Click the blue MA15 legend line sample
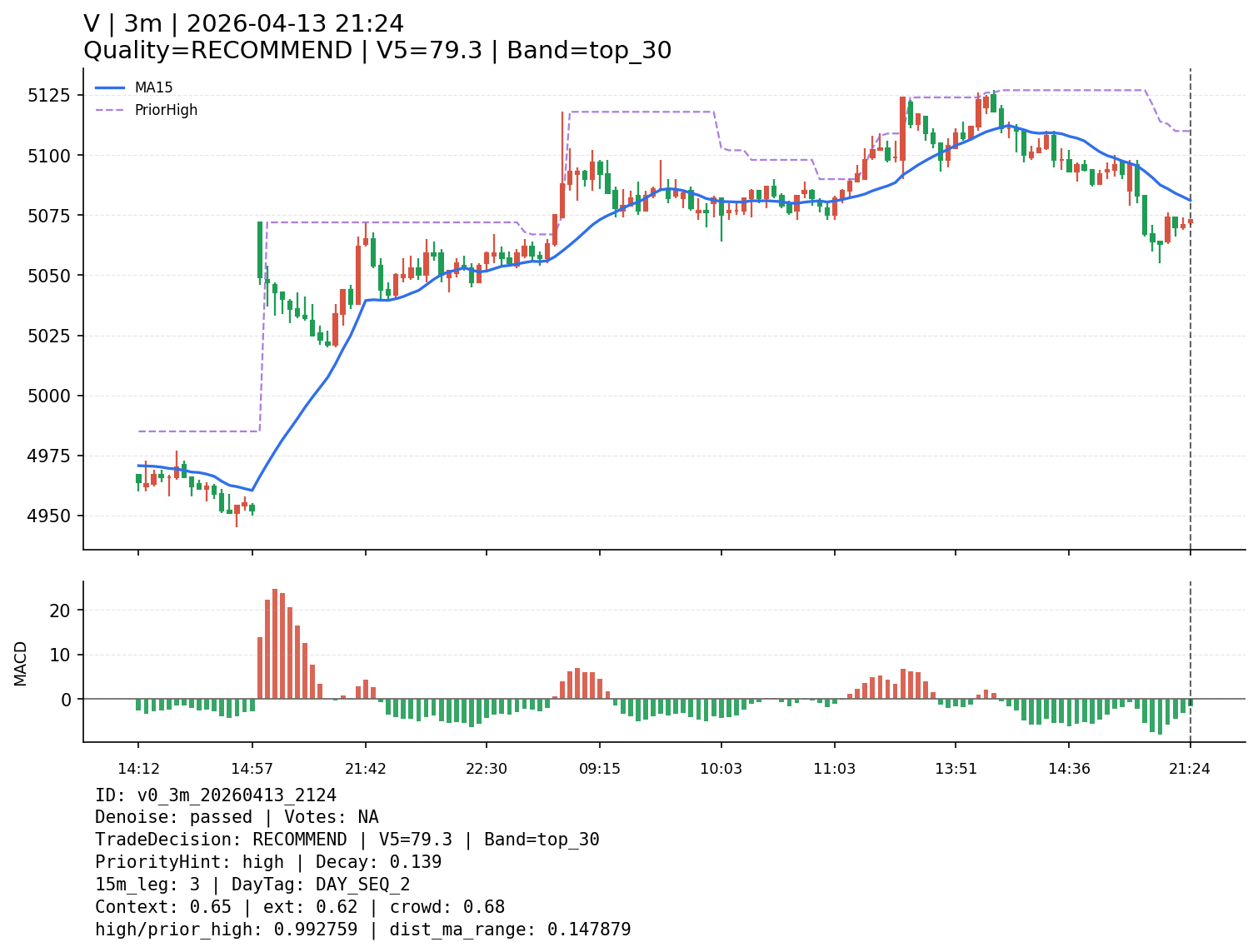1258x952 pixels. [x=110, y=87]
